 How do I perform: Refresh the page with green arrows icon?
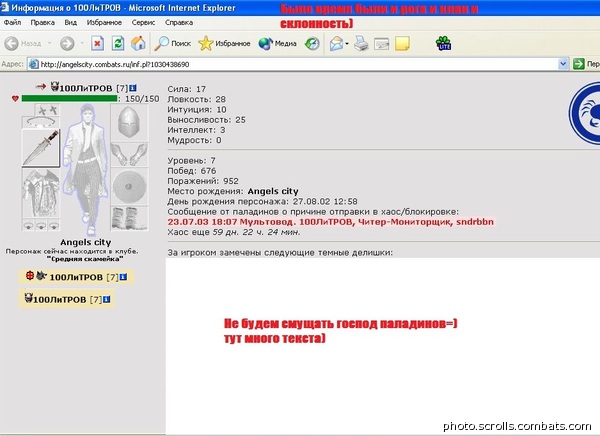(x=118, y=43)
